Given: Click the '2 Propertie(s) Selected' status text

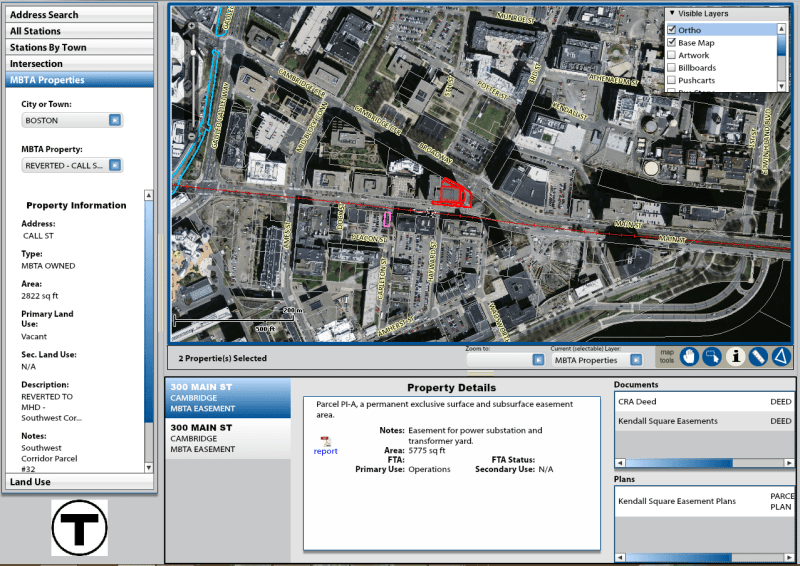Looking at the screenshot, I should tap(222, 358).
